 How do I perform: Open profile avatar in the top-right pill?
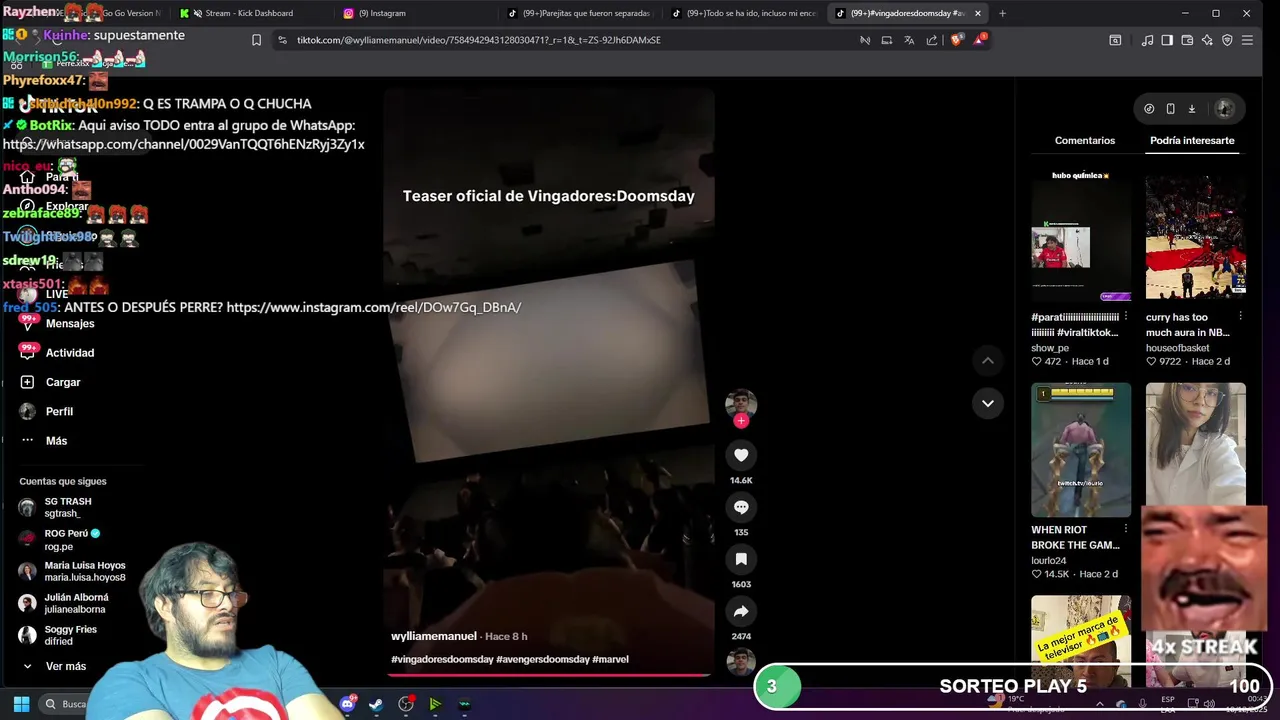[1224, 109]
